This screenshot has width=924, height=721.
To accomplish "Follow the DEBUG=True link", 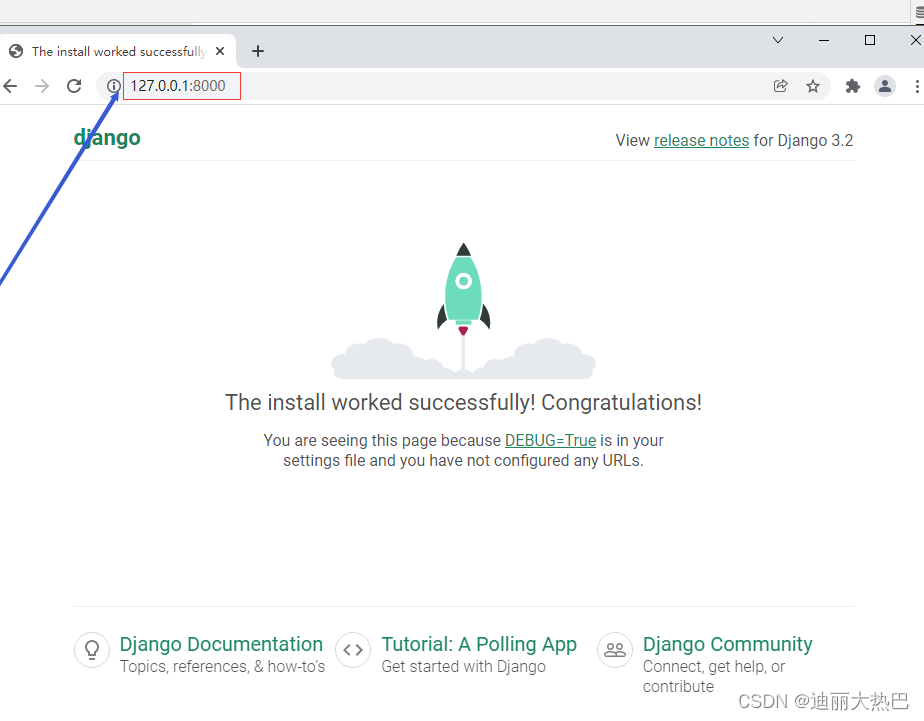I will tap(550, 441).
